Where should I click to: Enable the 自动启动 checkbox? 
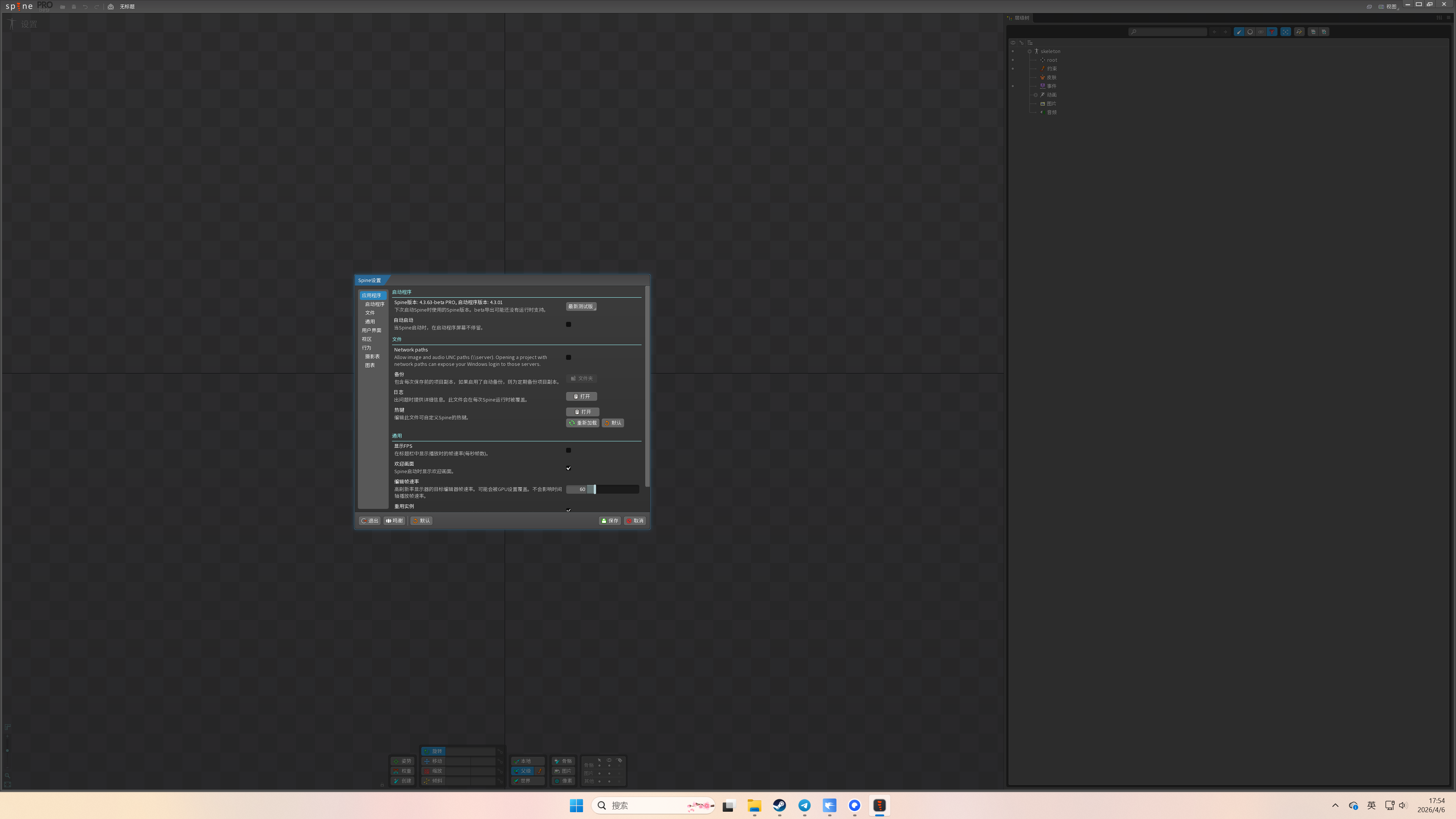coord(569,325)
